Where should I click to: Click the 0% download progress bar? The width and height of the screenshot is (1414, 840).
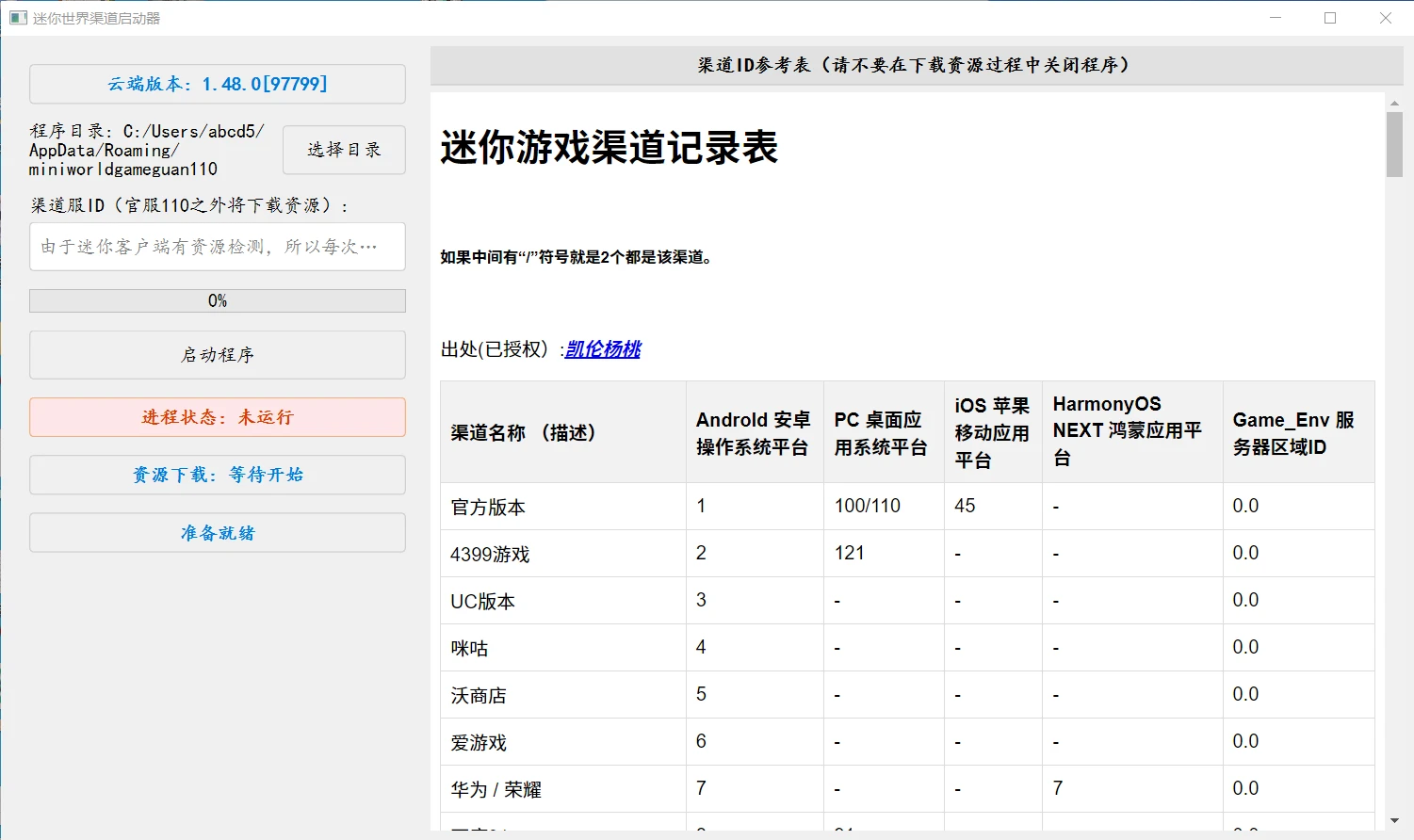tap(218, 300)
